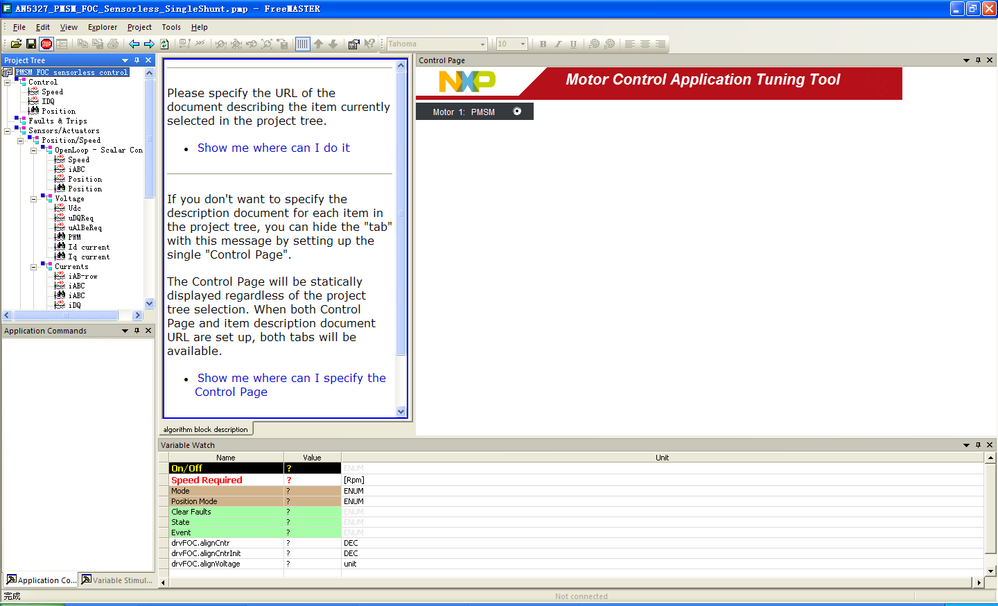Save the project using the floppy icon
This screenshot has width=998, height=606.
point(31,44)
